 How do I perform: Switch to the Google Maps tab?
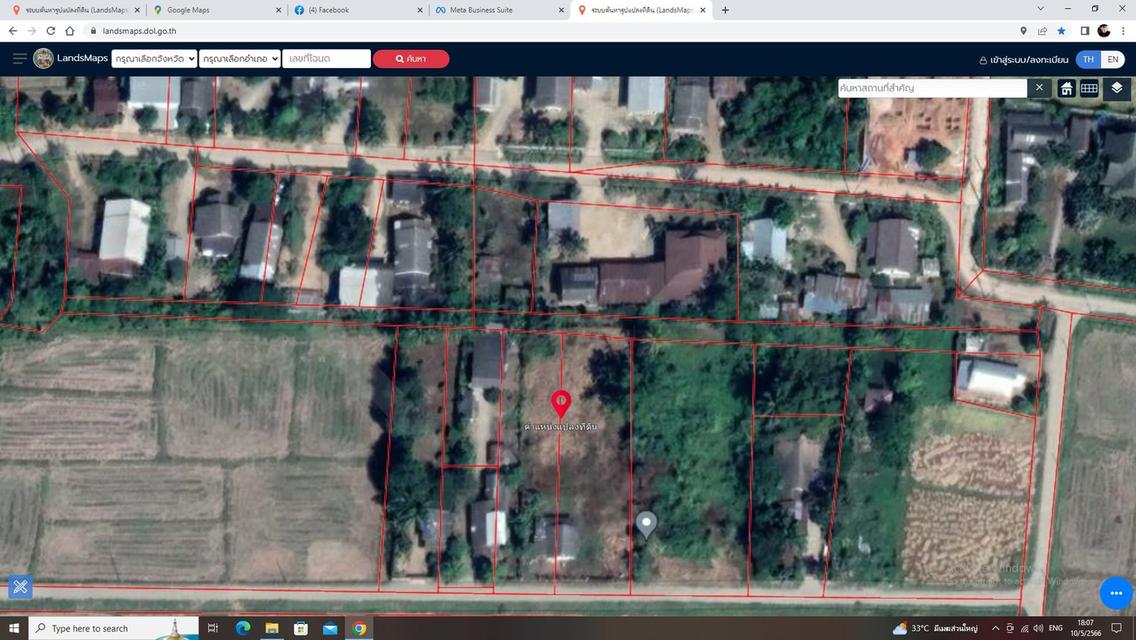[x=216, y=10]
